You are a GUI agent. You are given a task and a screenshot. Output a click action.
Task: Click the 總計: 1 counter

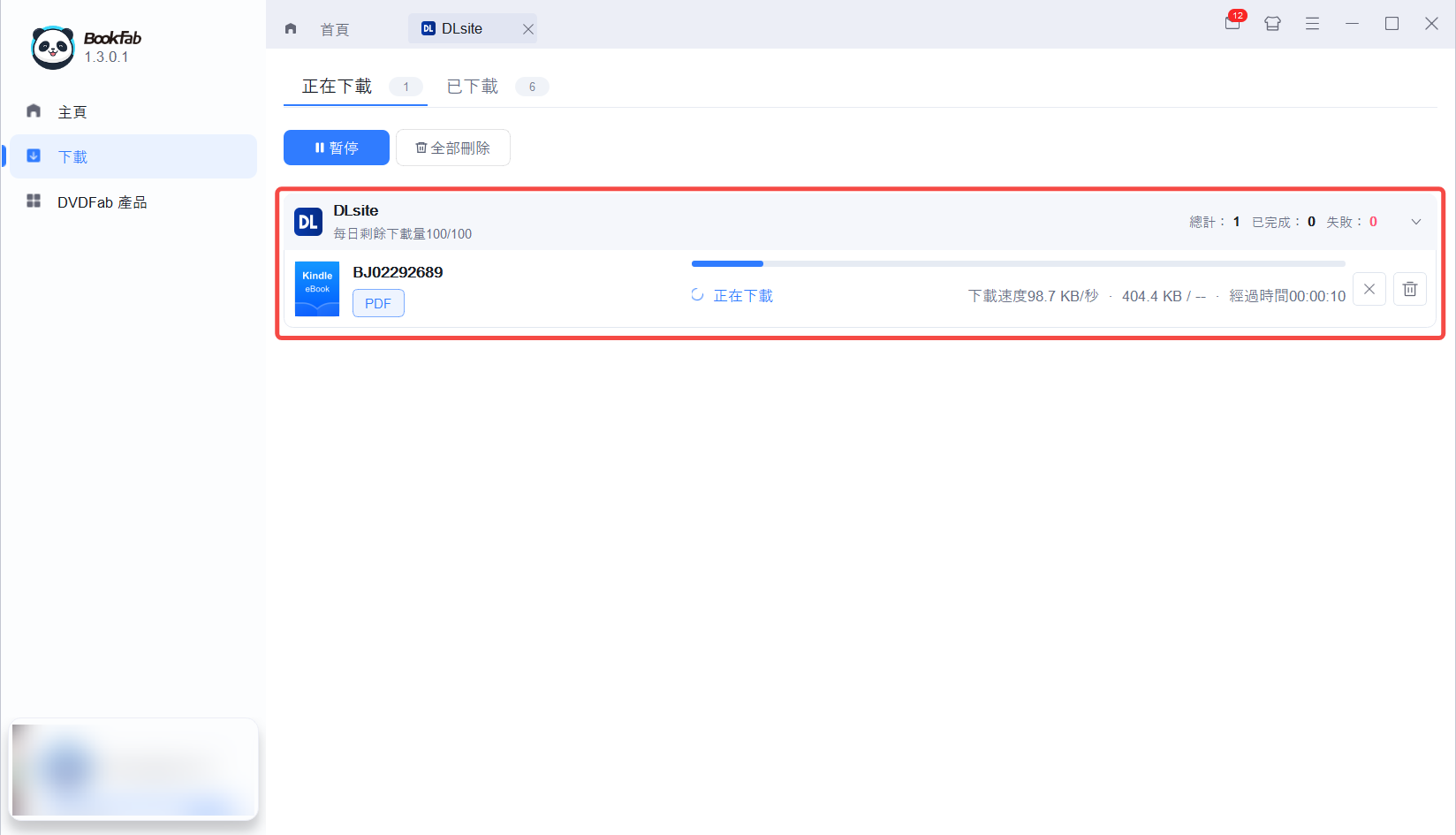coord(1215,222)
